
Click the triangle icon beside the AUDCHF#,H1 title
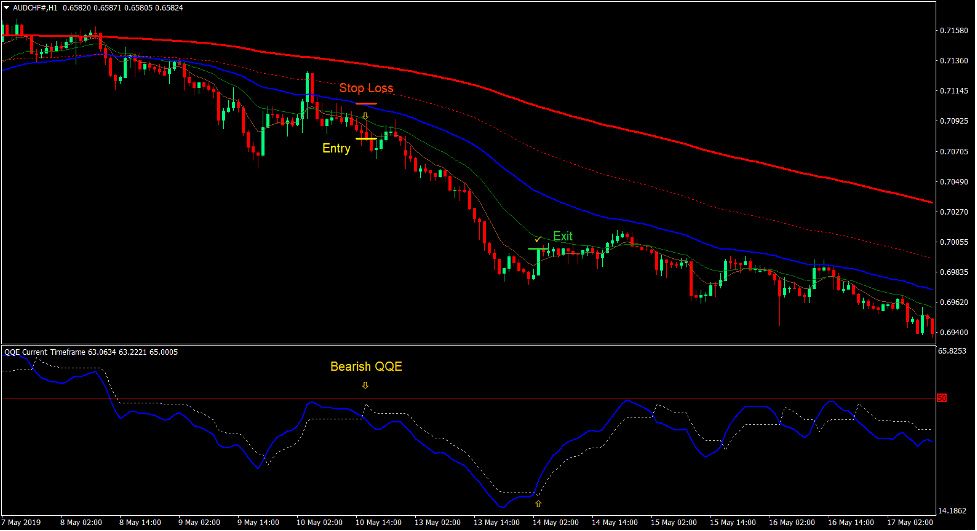coord(6,7)
